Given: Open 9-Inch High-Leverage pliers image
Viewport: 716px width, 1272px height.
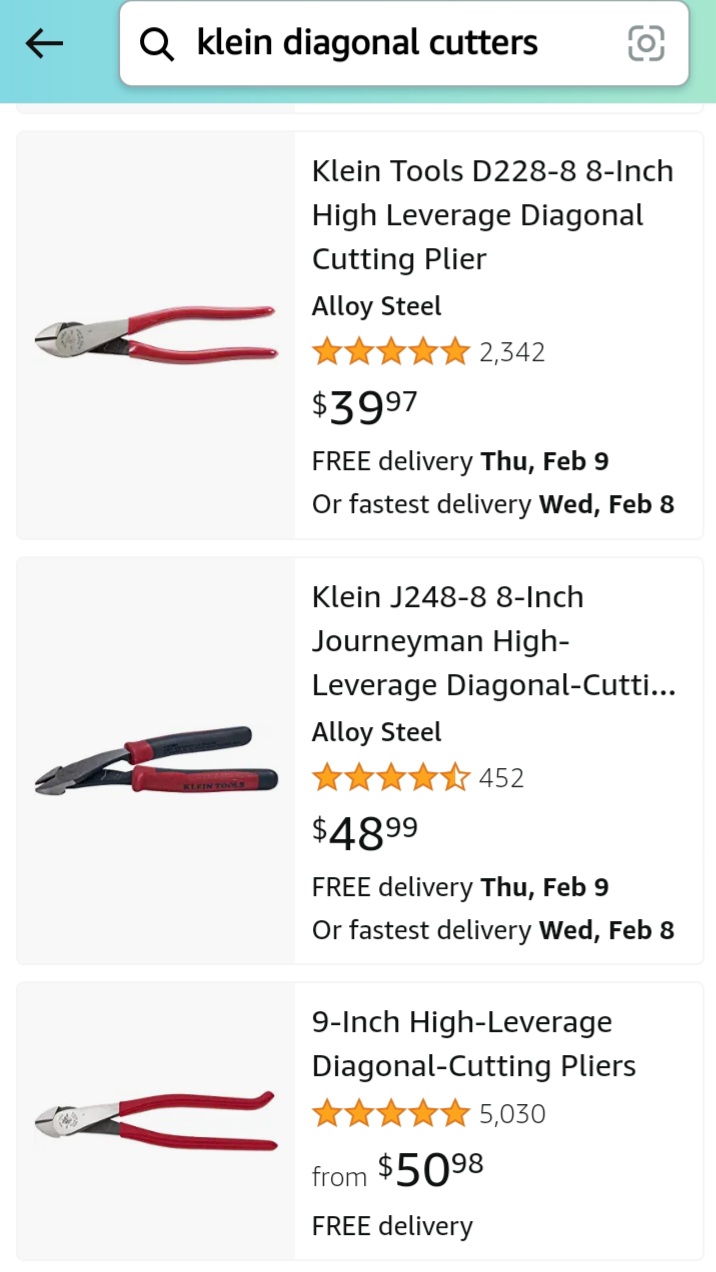Looking at the screenshot, I should tap(156, 1120).
